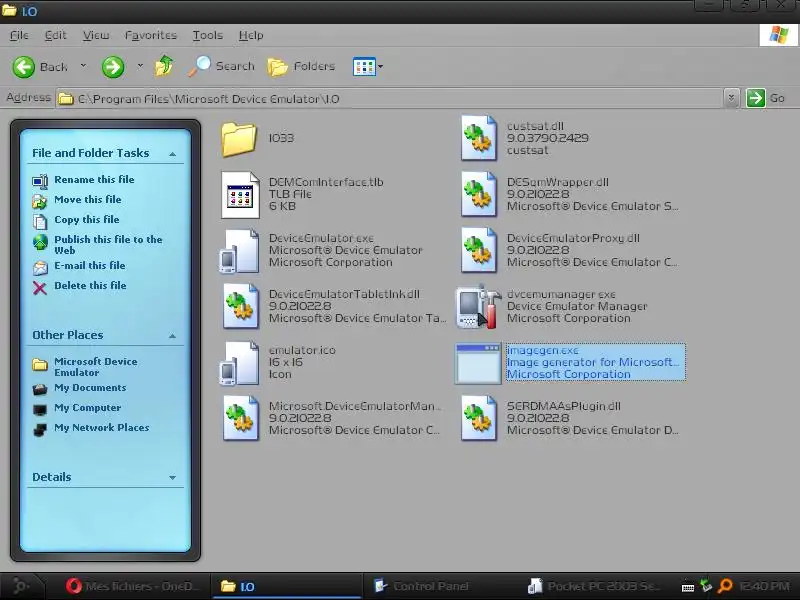Open the Views icon menu

tap(364, 66)
